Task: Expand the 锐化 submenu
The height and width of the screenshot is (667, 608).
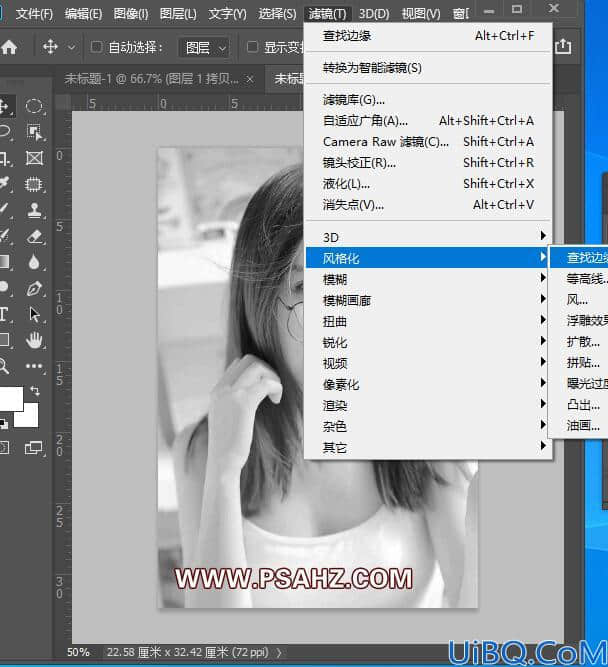Action: (x=428, y=342)
